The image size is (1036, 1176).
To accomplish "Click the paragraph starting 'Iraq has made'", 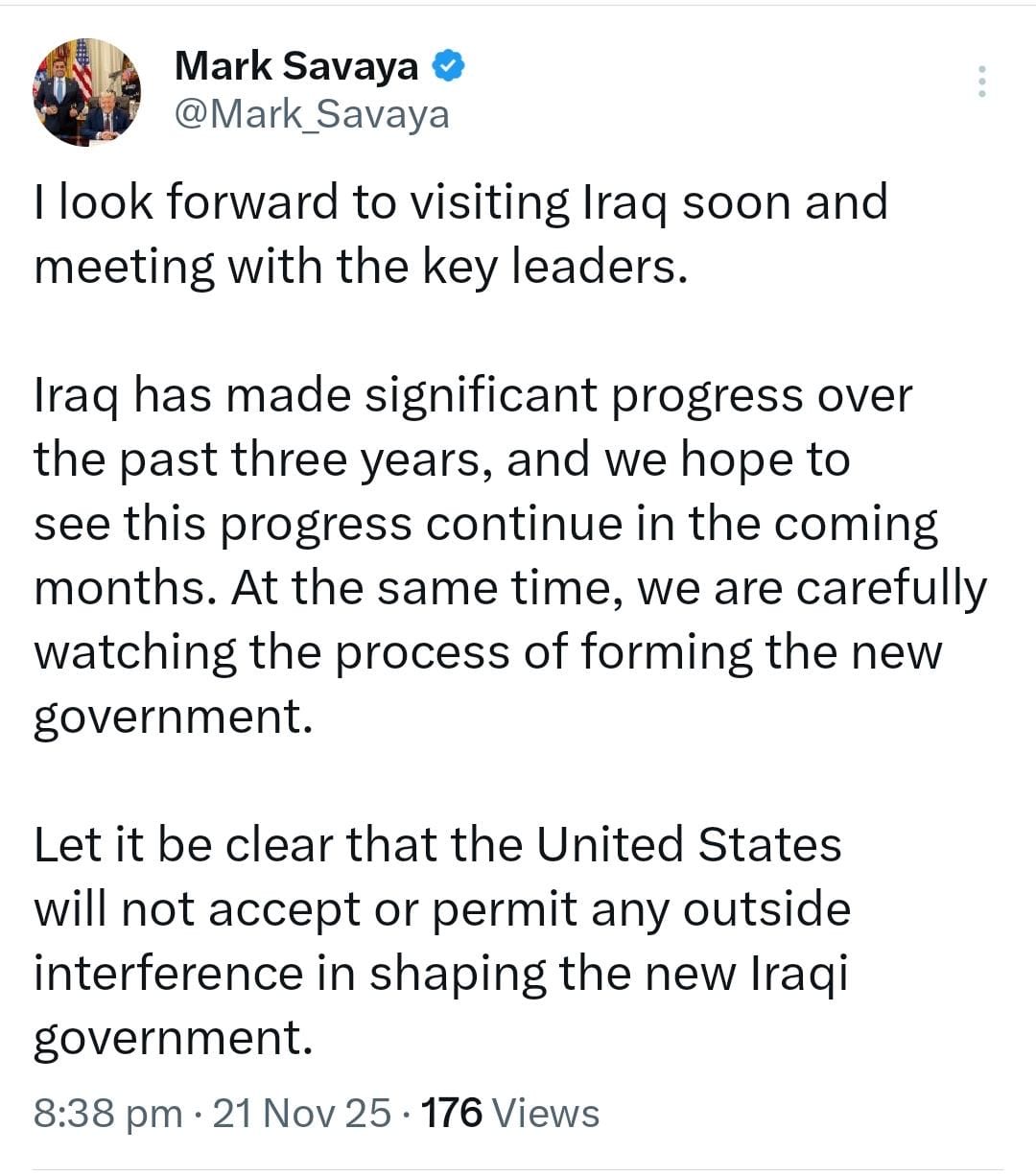I will [x=510, y=555].
